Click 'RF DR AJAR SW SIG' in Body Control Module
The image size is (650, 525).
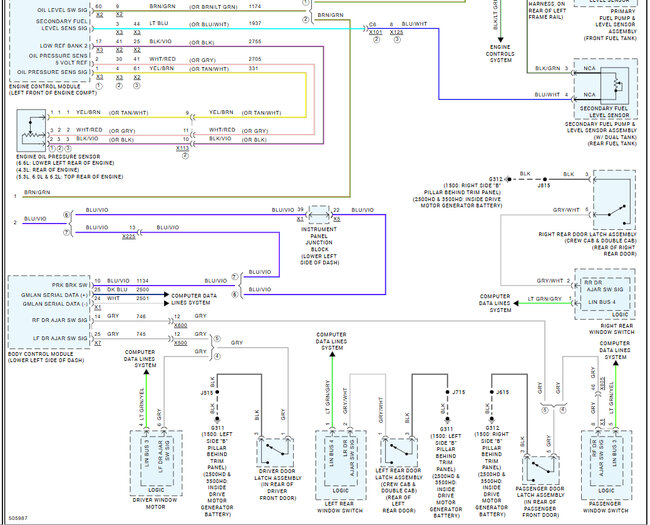[x=60, y=320]
